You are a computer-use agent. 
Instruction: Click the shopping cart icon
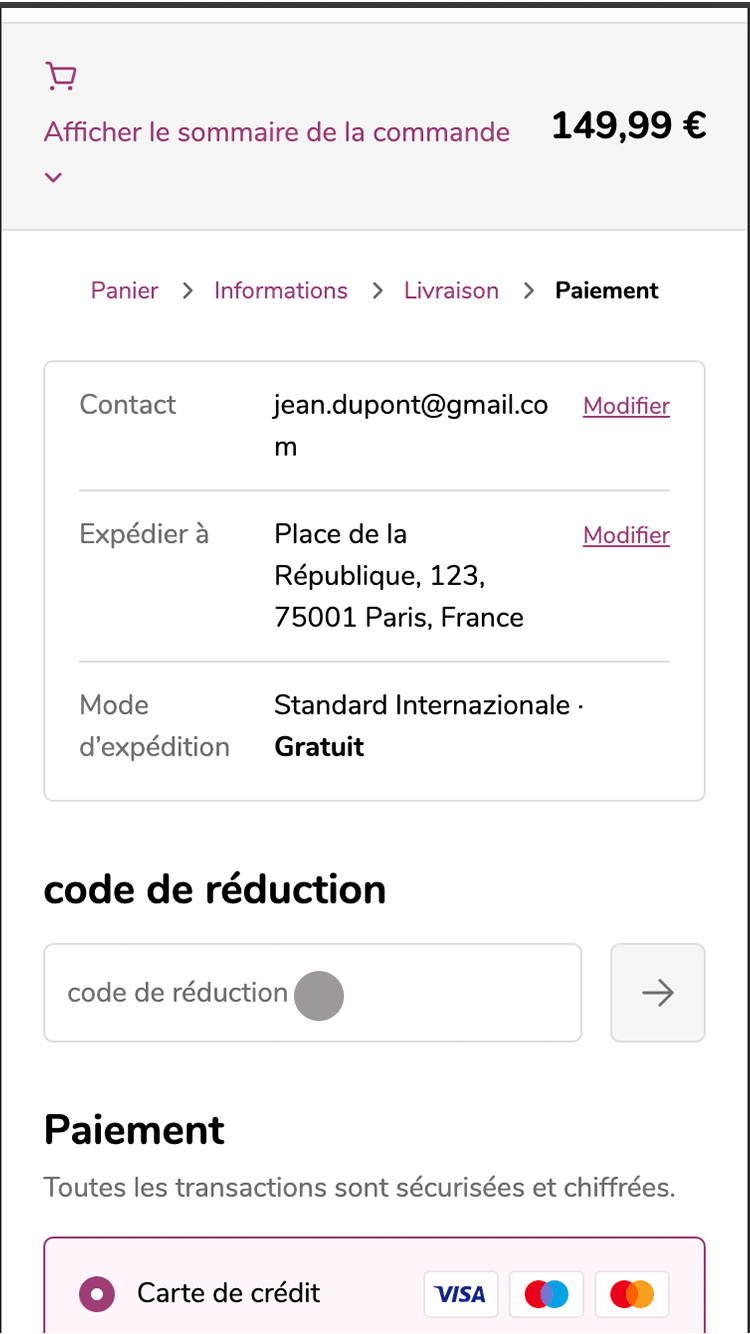[x=61, y=77]
